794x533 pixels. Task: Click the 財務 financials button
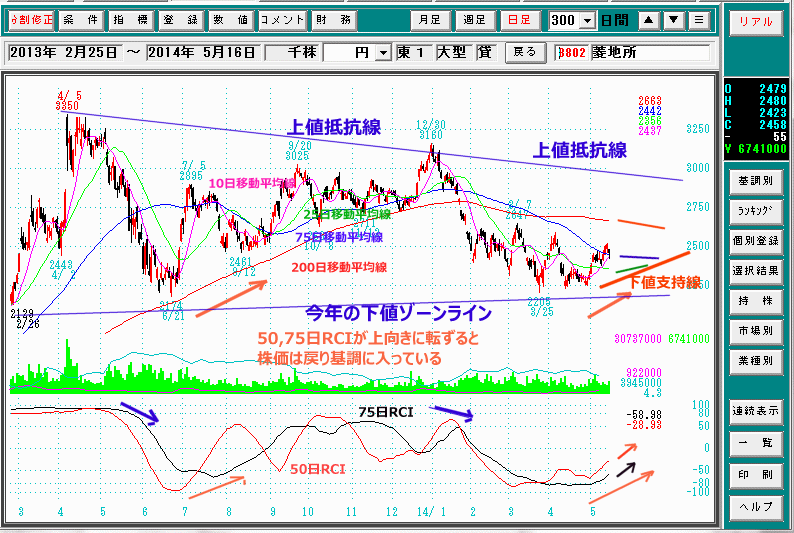(x=334, y=20)
